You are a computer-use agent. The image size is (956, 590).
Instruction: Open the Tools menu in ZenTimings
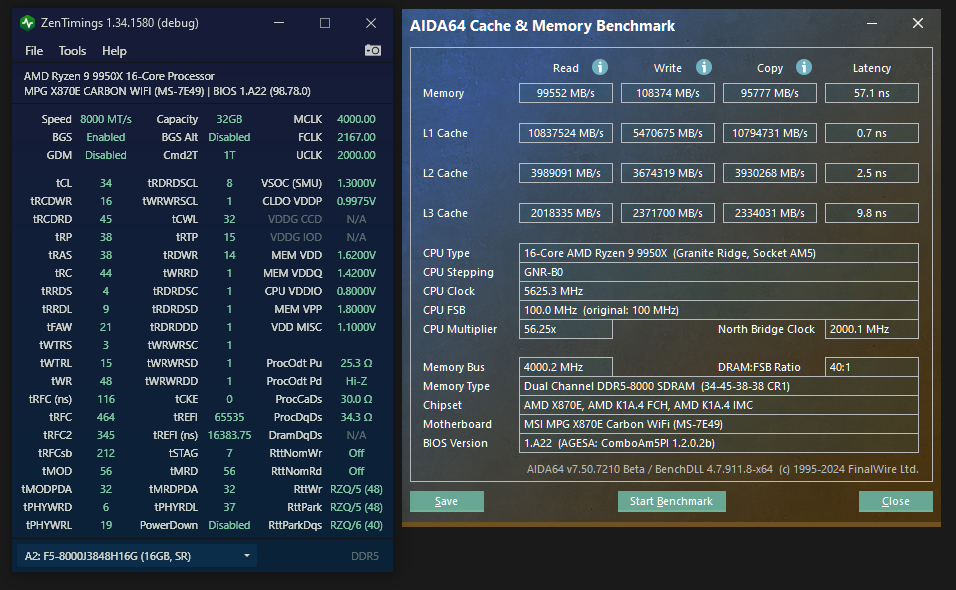[x=72, y=50]
